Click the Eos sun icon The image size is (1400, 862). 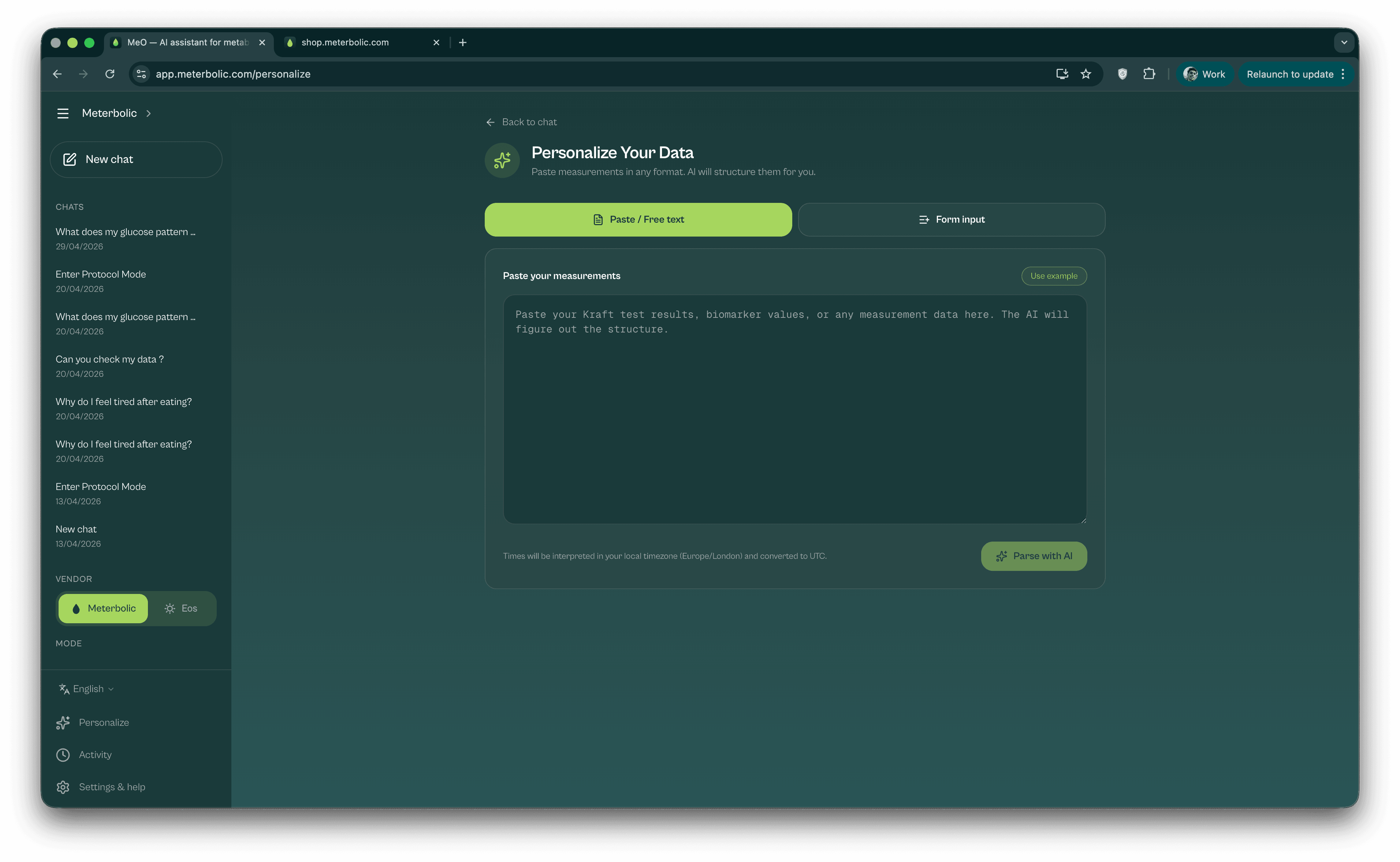point(169,609)
